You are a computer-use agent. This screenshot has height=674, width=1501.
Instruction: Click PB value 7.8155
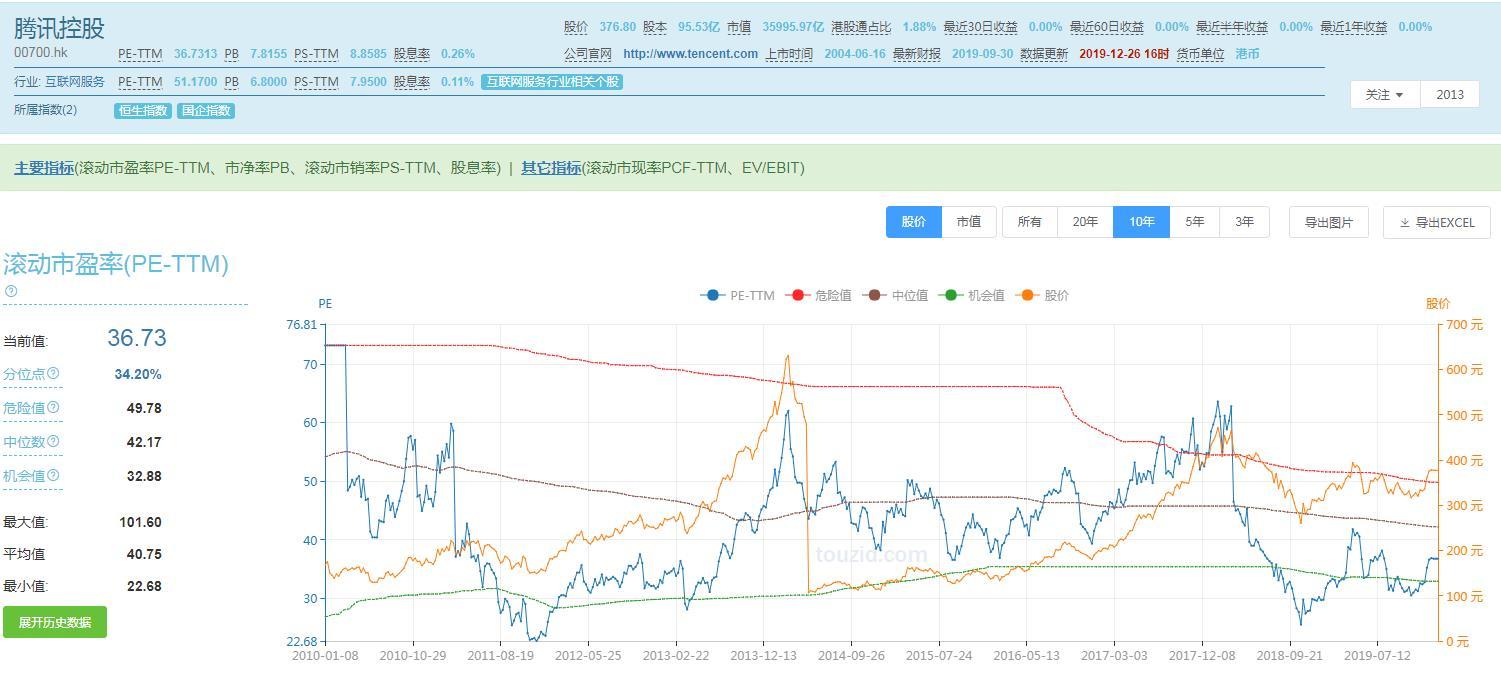pyautogui.click(x=268, y=54)
